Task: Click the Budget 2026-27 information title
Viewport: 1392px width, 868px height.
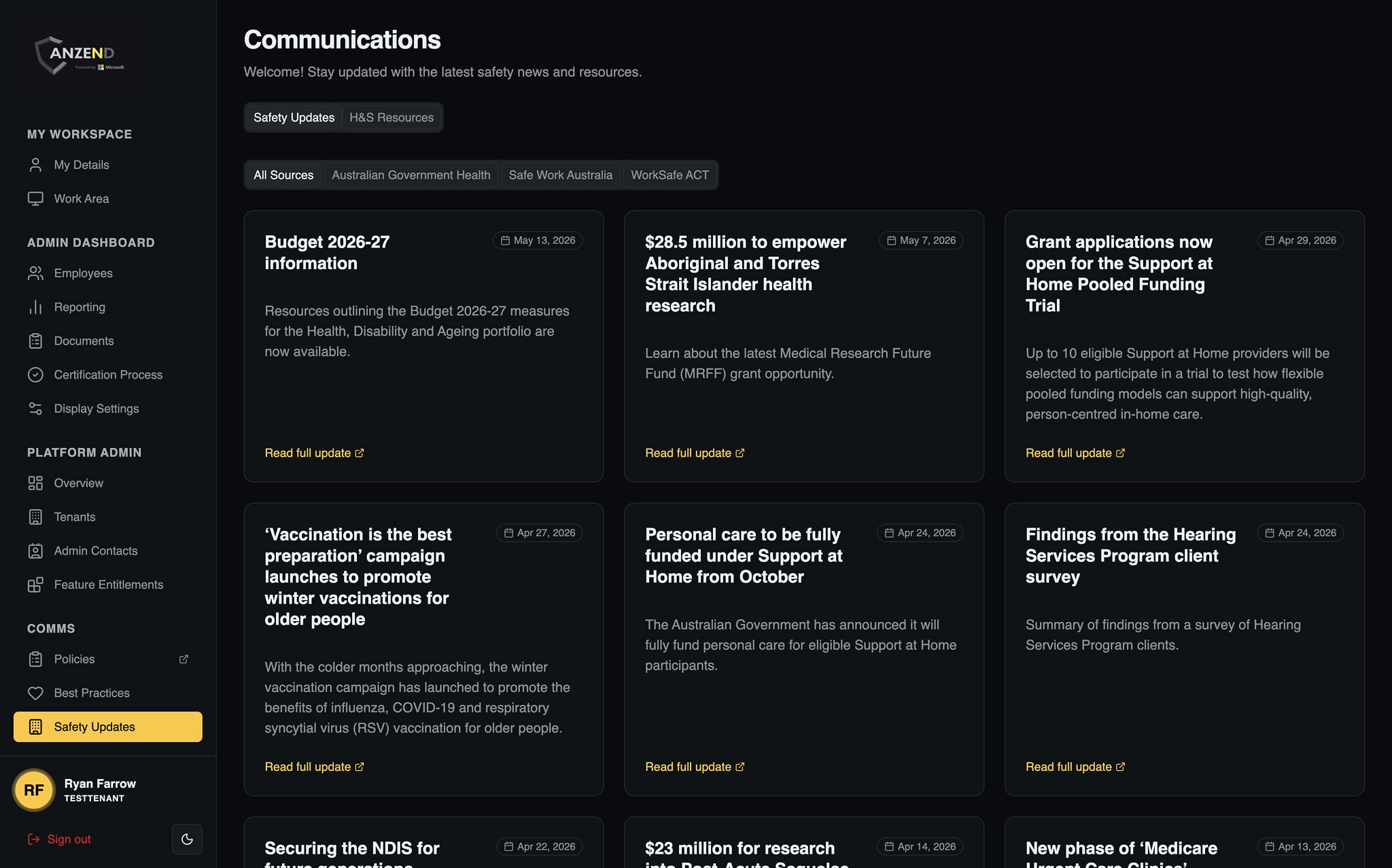Action: (x=327, y=253)
